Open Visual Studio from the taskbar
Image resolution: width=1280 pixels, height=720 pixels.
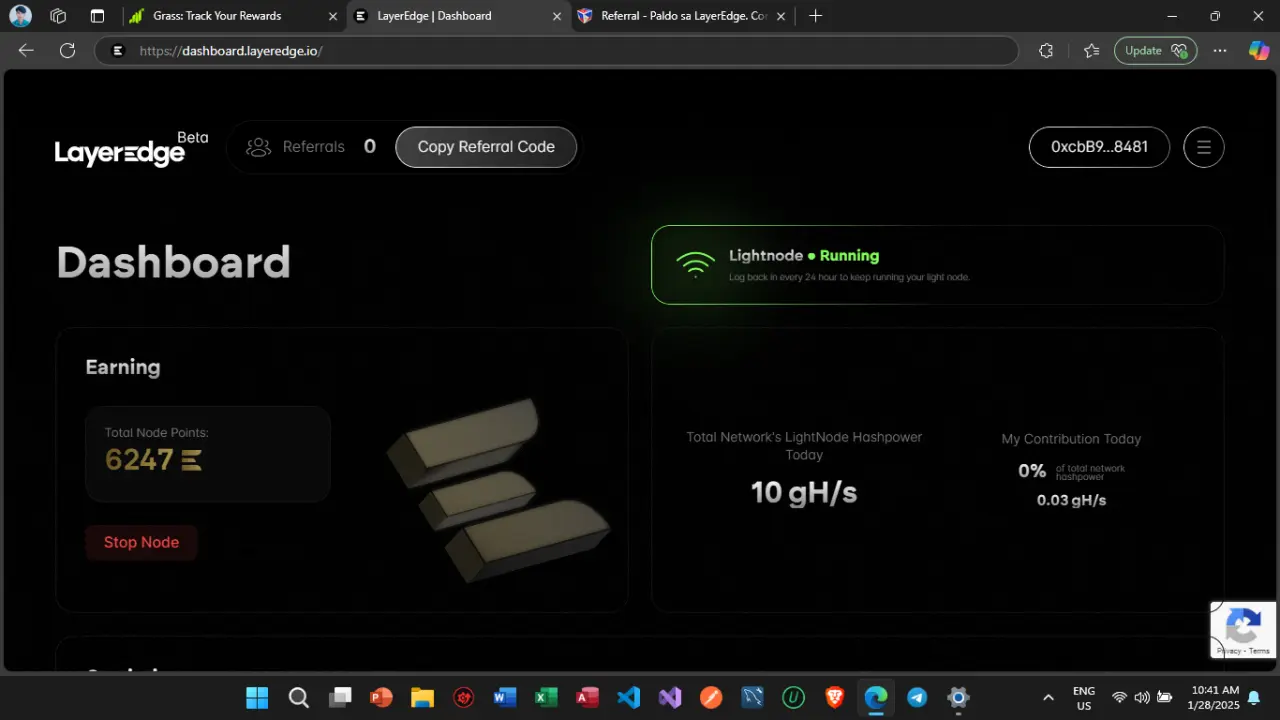click(x=670, y=697)
